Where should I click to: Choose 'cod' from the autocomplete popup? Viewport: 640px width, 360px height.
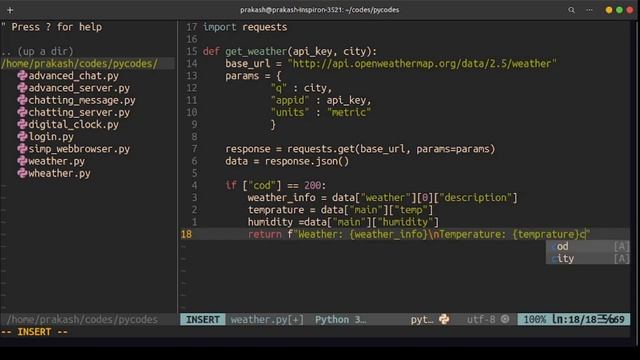tap(588, 246)
